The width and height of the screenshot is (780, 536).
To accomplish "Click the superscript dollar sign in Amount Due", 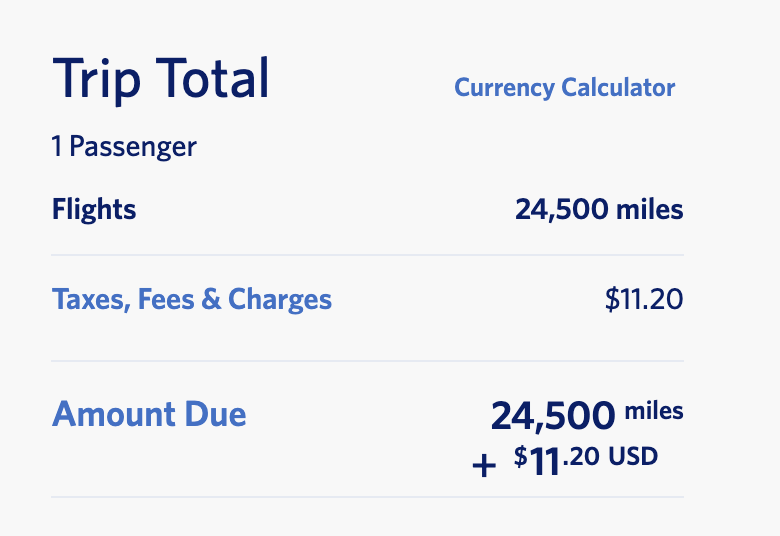I will (520, 455).
